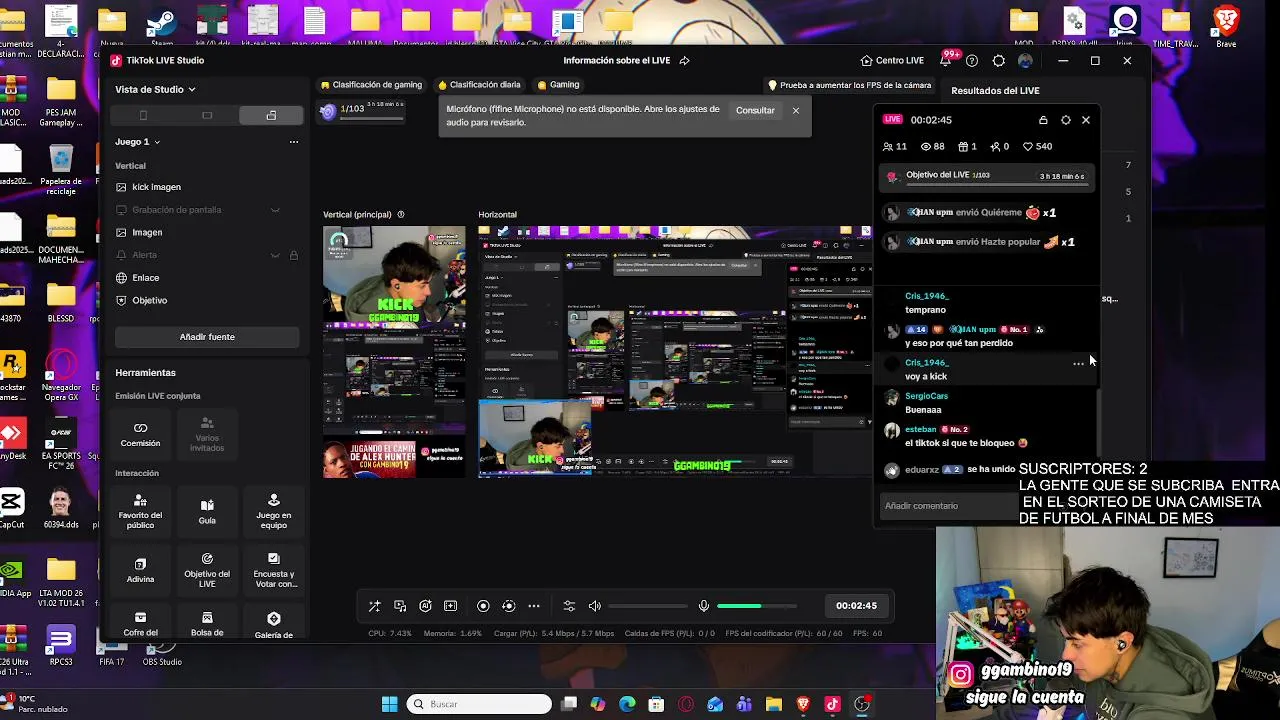The height and width of the screenshot is (720, 1280).
Task: Lock the floating chat panel
Action: point(1043,120)
